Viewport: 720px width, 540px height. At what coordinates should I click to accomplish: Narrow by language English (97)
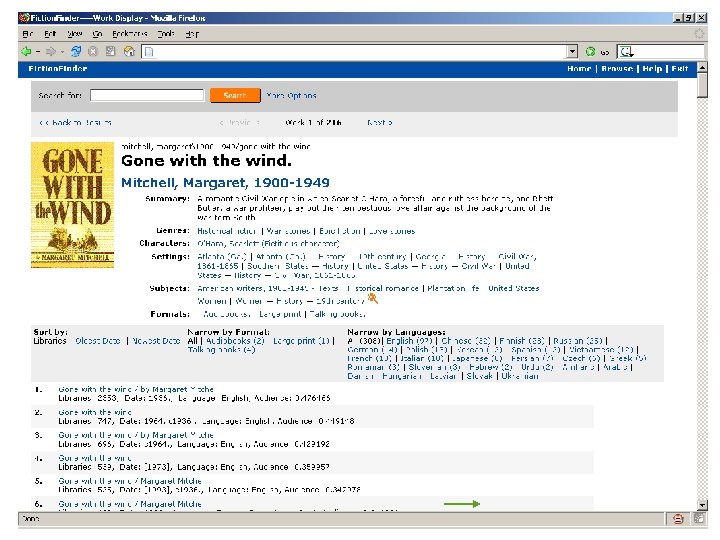tap(409, 341)
